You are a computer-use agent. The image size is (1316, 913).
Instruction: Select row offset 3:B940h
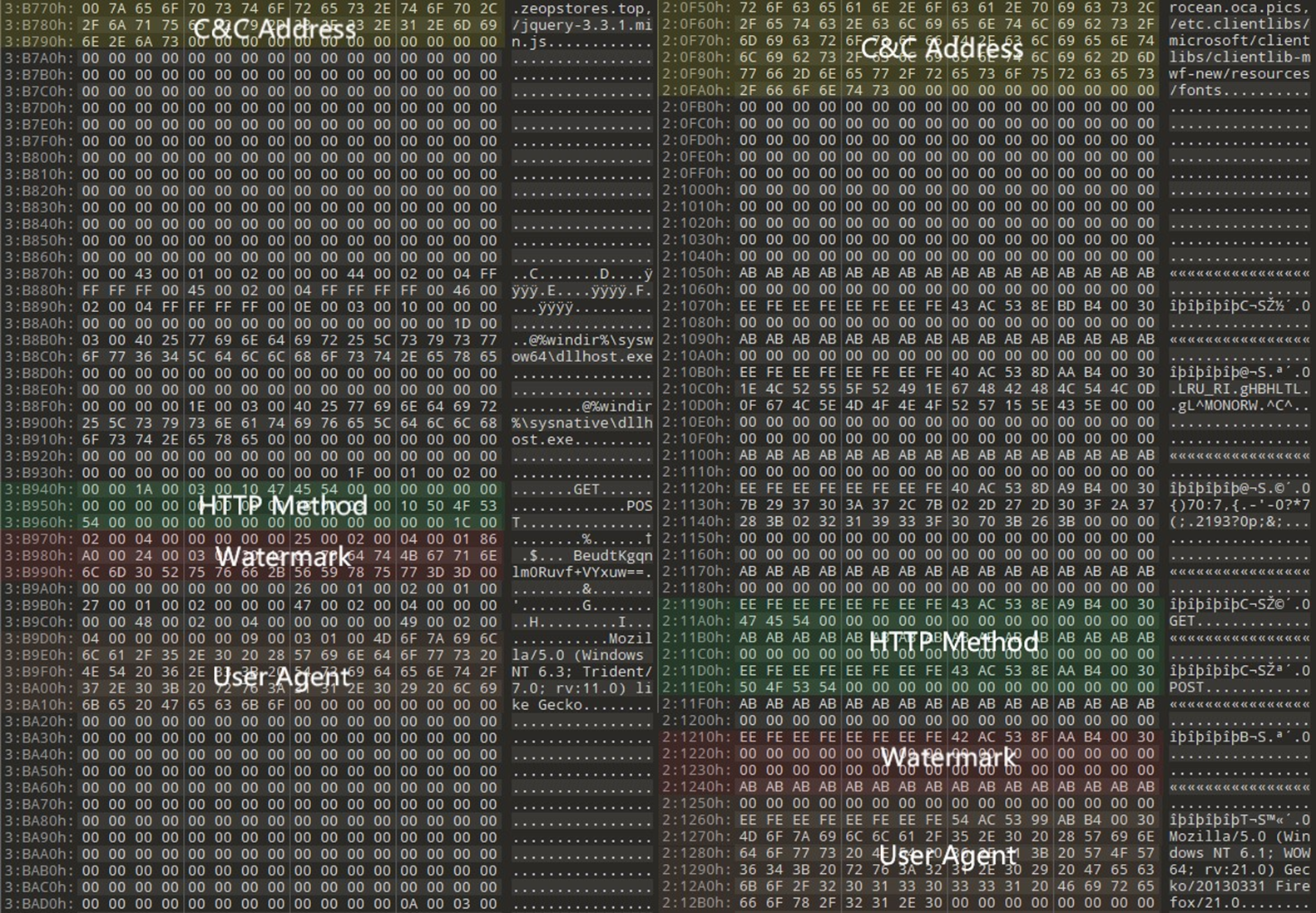pyautogui.click(x=38, y=489)
